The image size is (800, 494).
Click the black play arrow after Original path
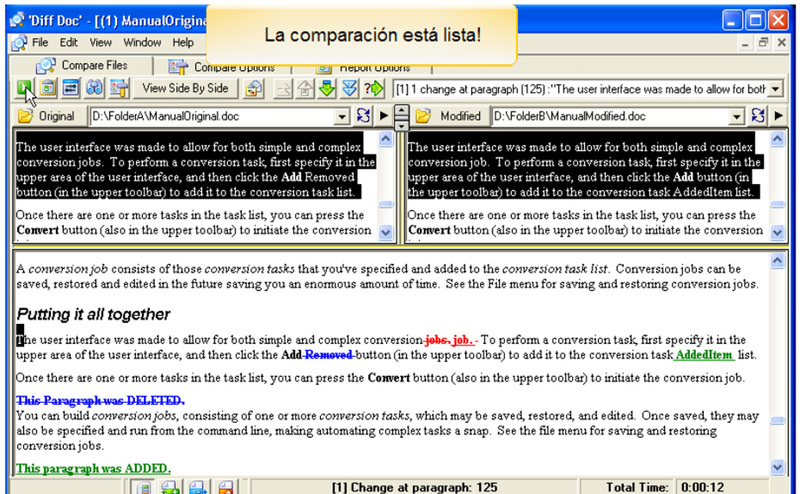[x=384, y=116]
